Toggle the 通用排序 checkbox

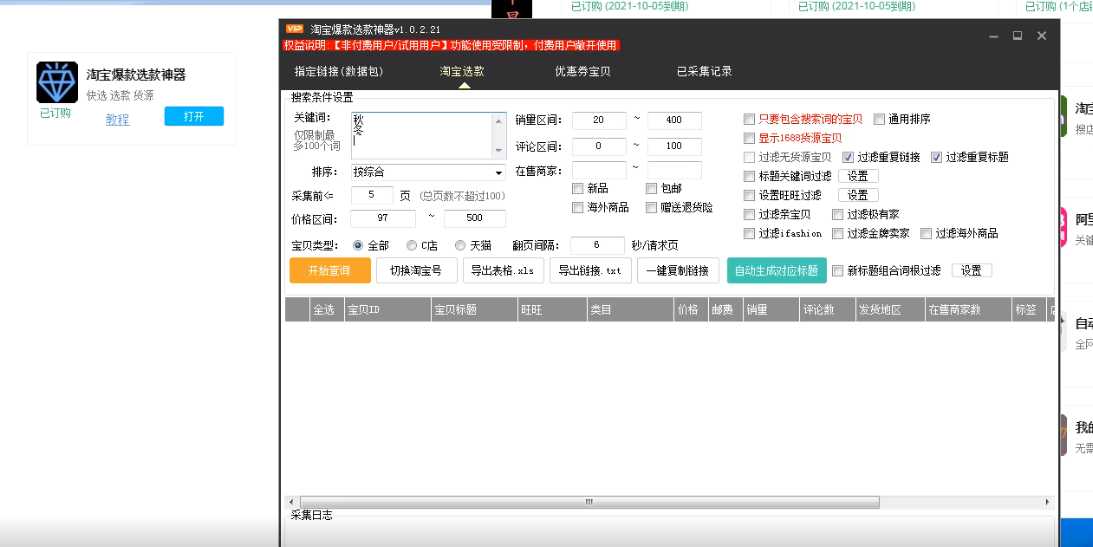[x=879, y=119]
